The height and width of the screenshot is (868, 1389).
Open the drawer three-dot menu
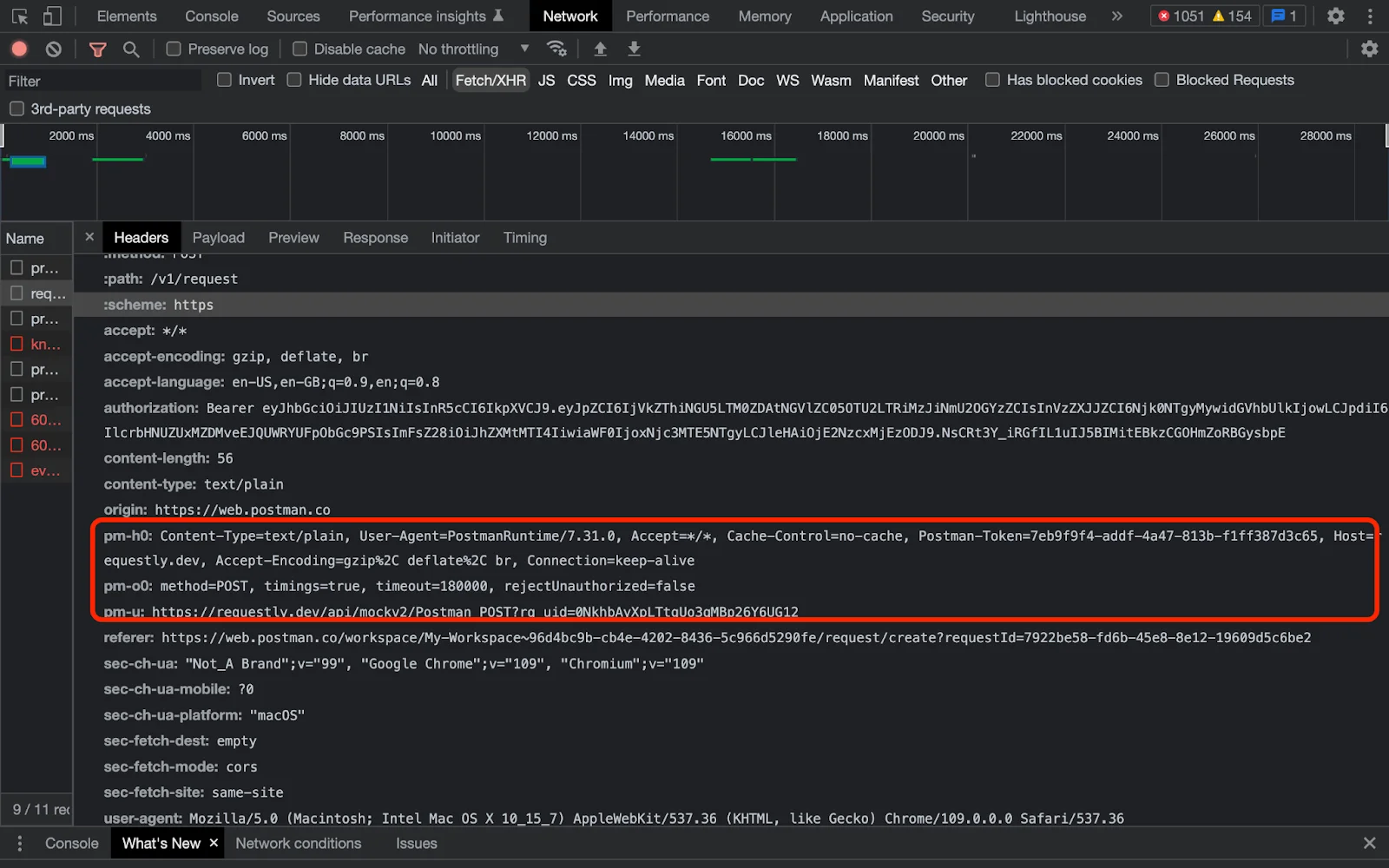pyautogui.click(x=20, y=844)
